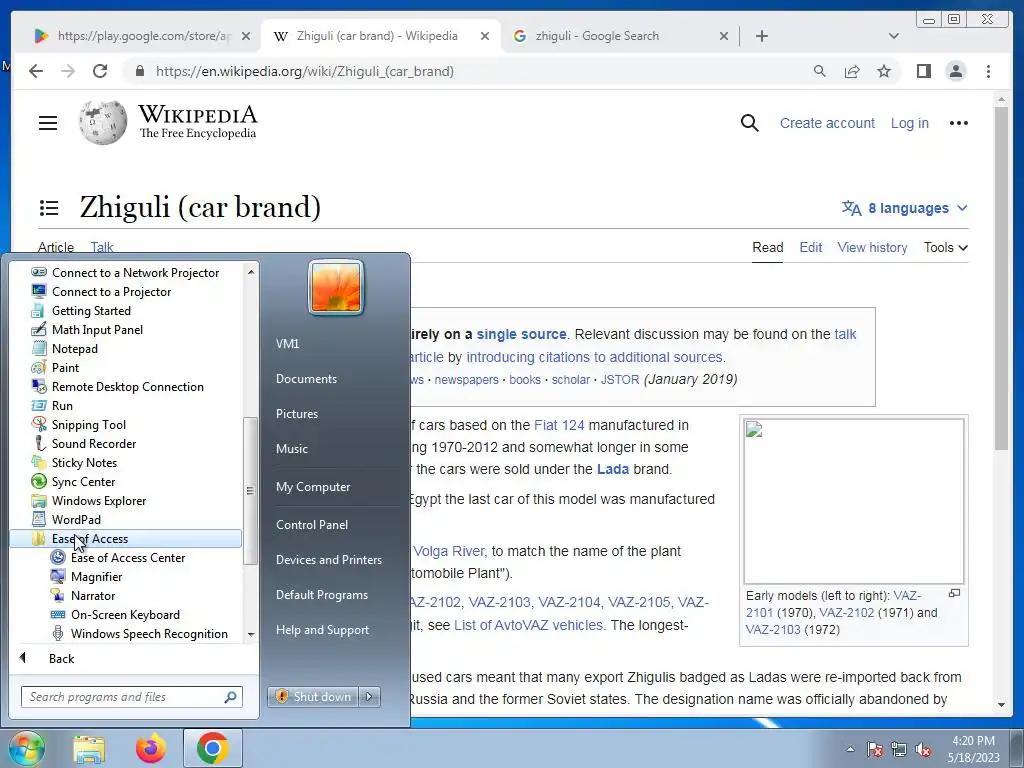Open the View history tab

872,248
